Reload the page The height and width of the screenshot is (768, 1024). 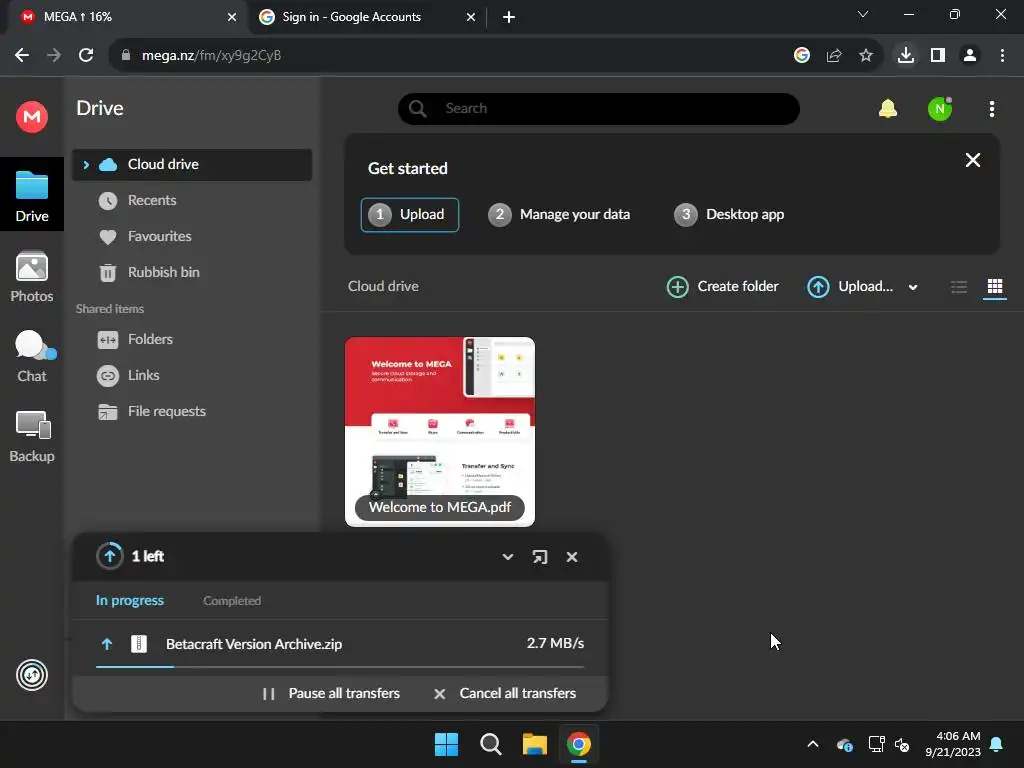(x=86, y=56)
